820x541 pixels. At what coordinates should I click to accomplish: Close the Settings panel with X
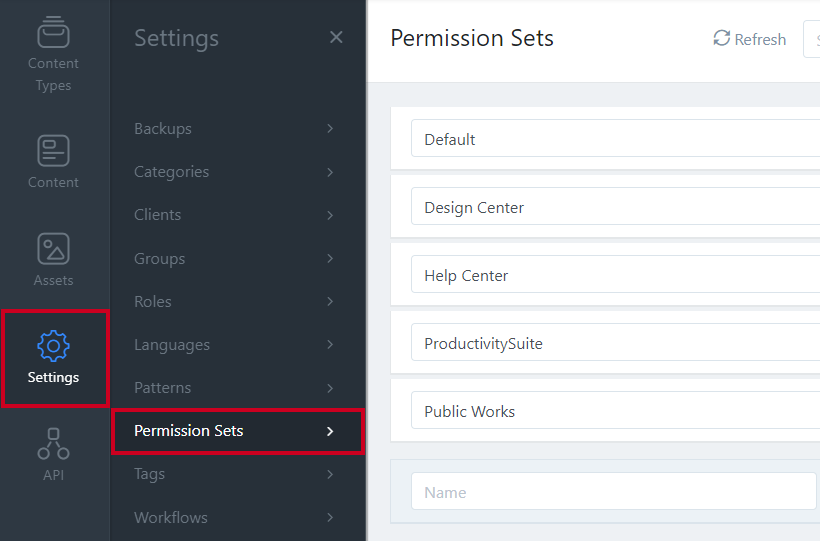pos(336,37)
